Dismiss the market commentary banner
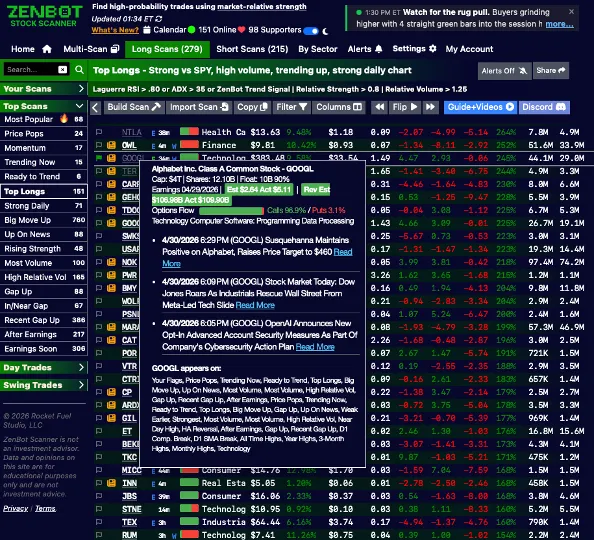Image resolution: width=594 pixels, height=540 pixels. pos(571,12)
